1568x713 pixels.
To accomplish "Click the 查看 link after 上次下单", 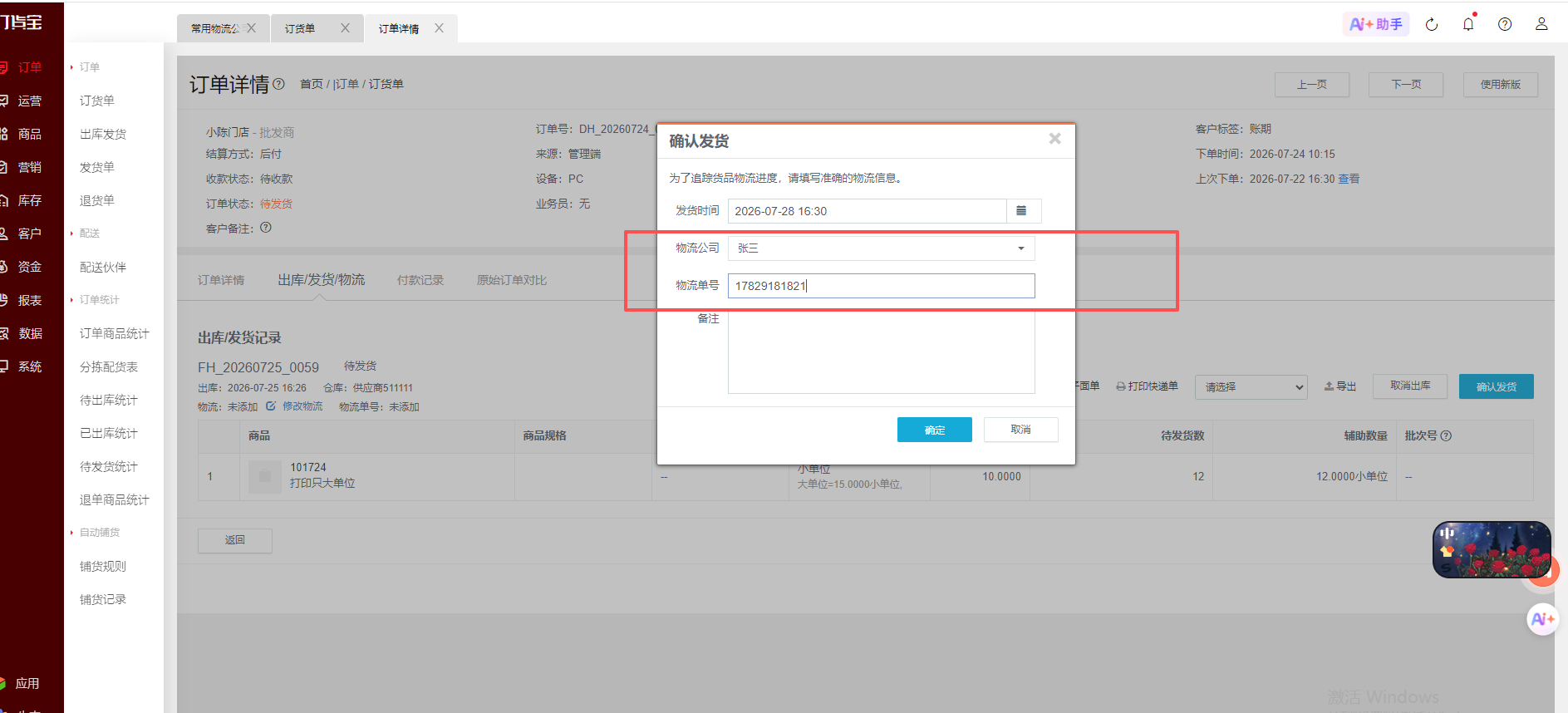I will [1349, 179].
